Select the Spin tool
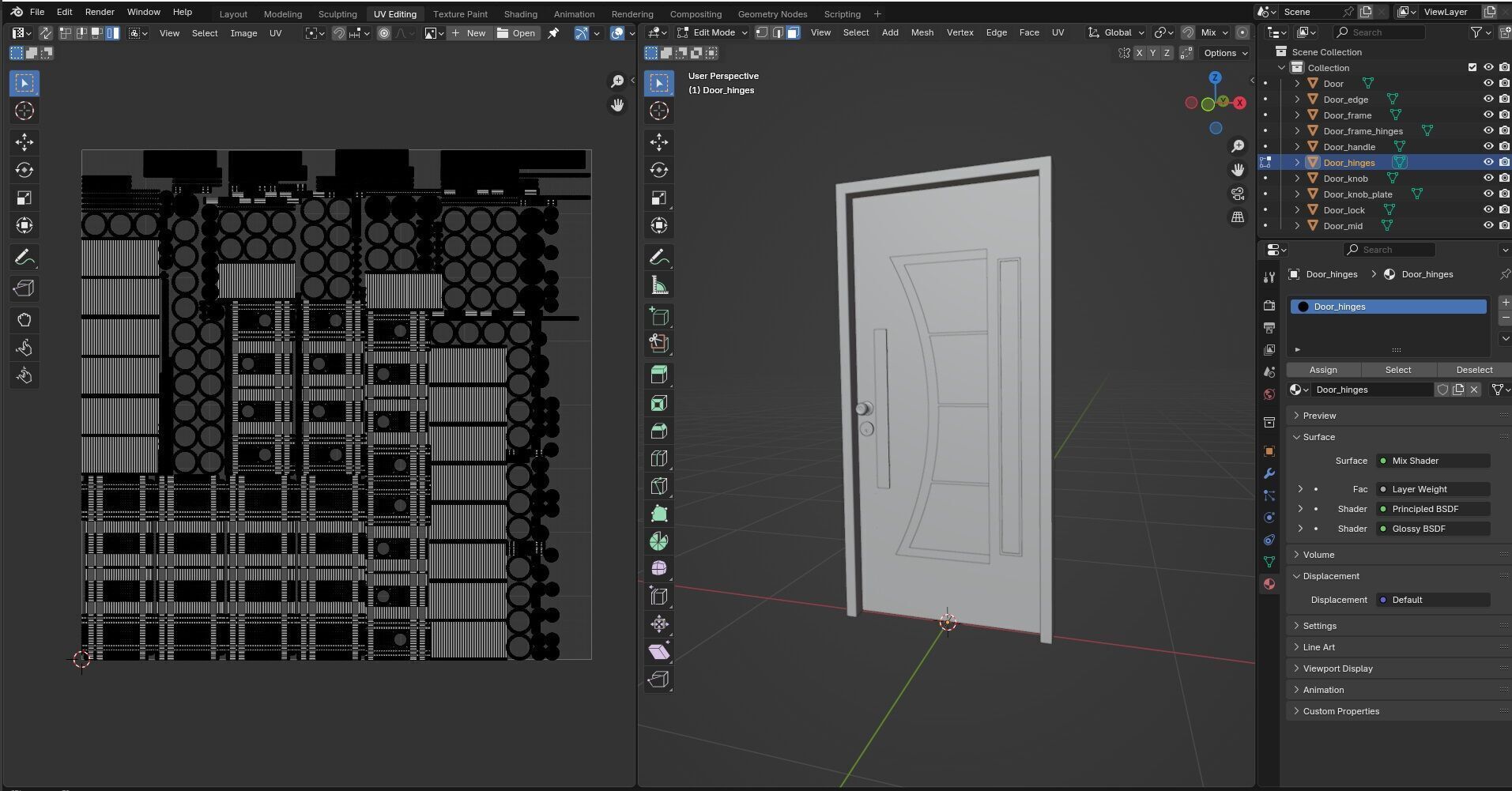Viewport: 1512px width, 791px height. coord(659,541)
